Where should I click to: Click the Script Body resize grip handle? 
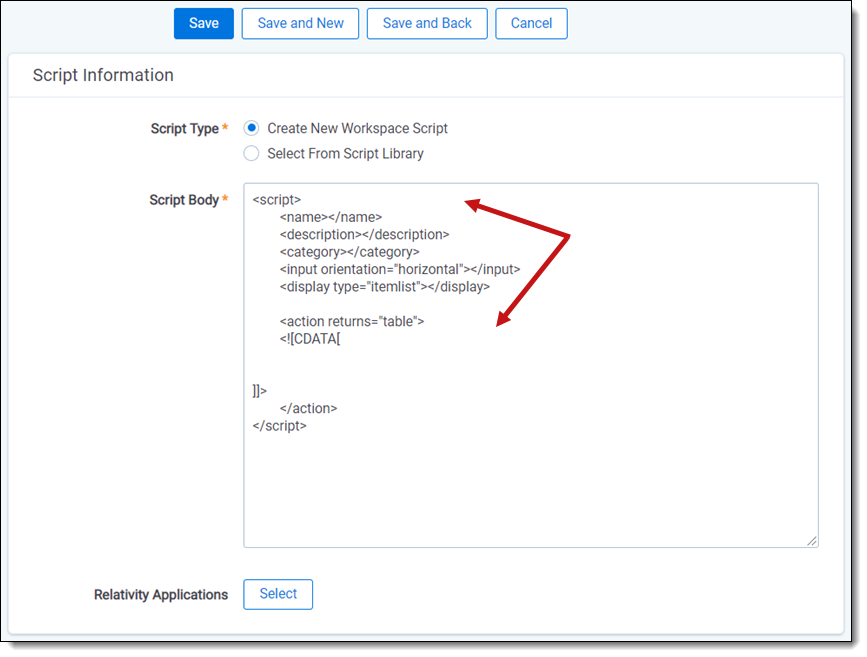[812, 541]
